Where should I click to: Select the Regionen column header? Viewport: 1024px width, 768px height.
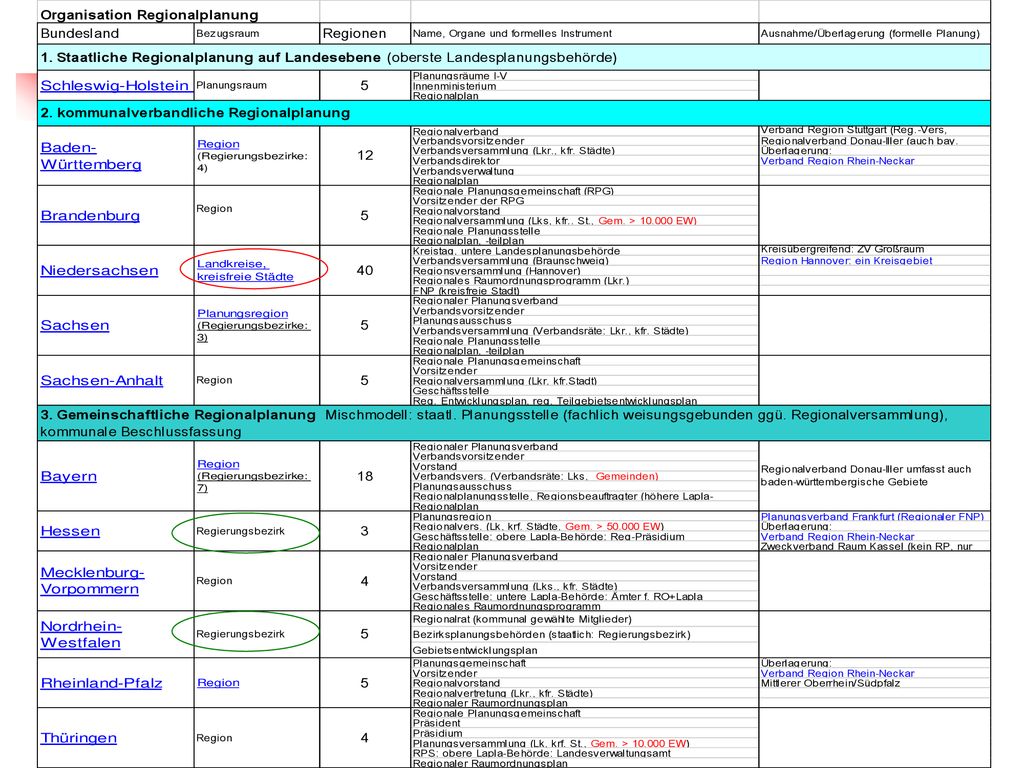355,33
